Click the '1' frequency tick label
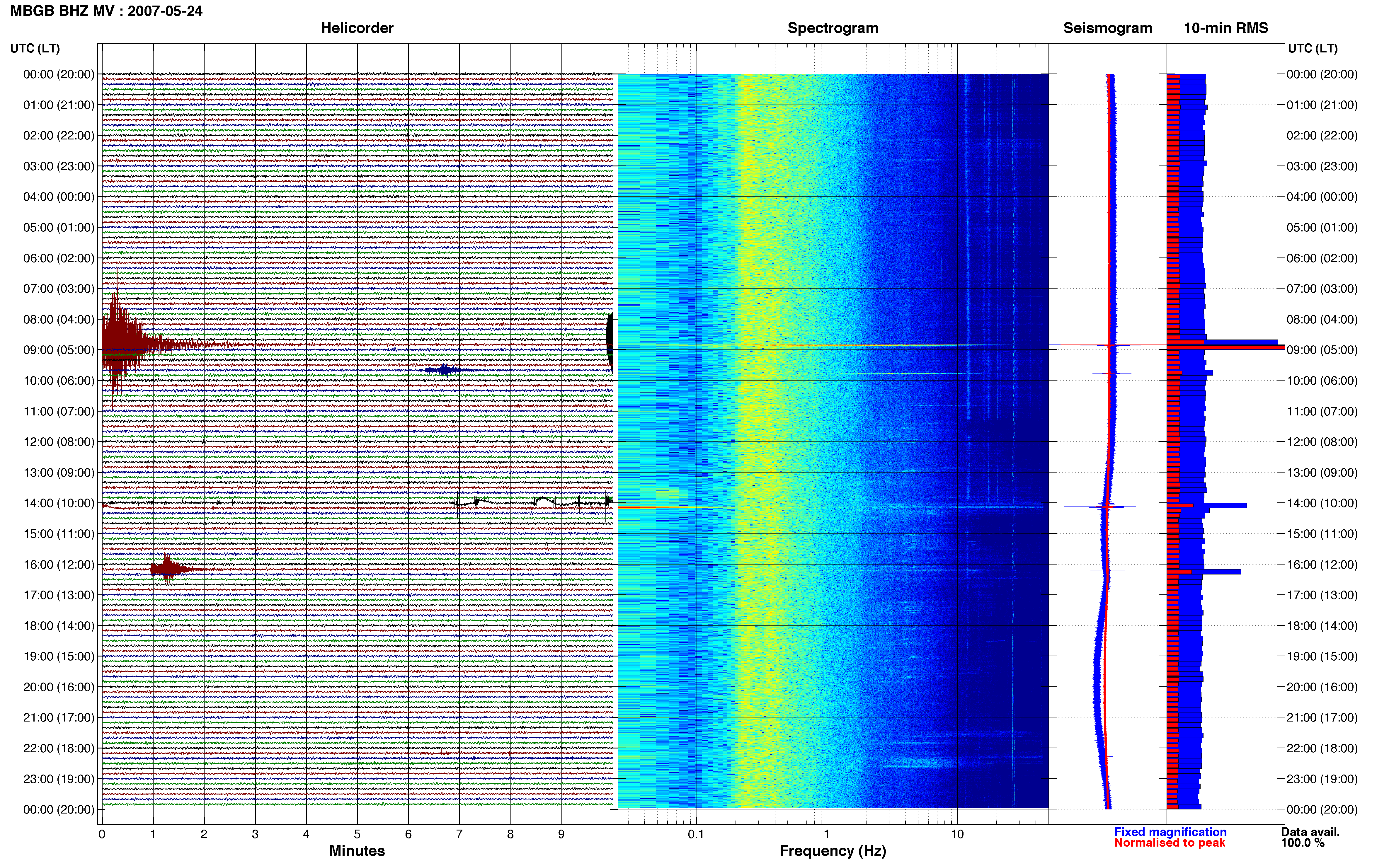The width and height of the screenshot is (1389, 868). click(826, 834)
